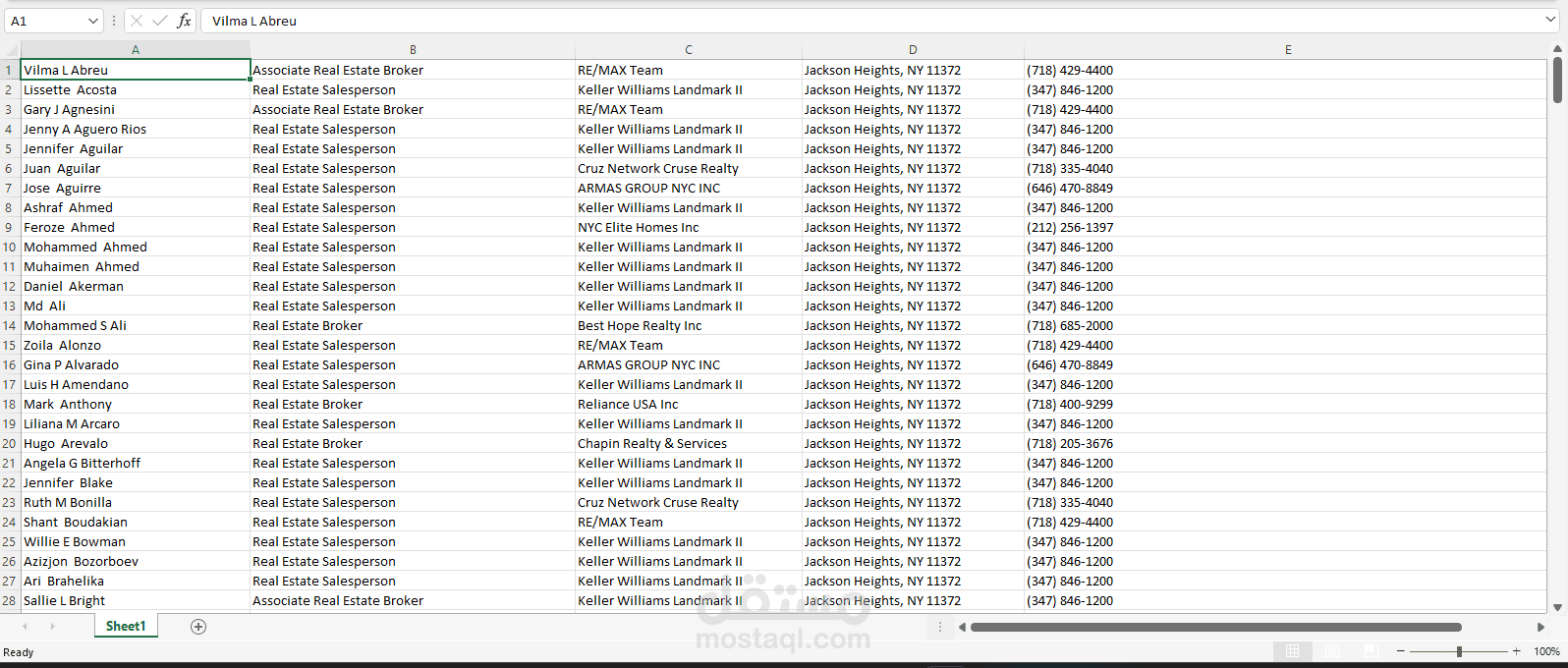1568x668 pixels.
Task: Switch to Normal view icon in status bar
Action: (1293, 651)
